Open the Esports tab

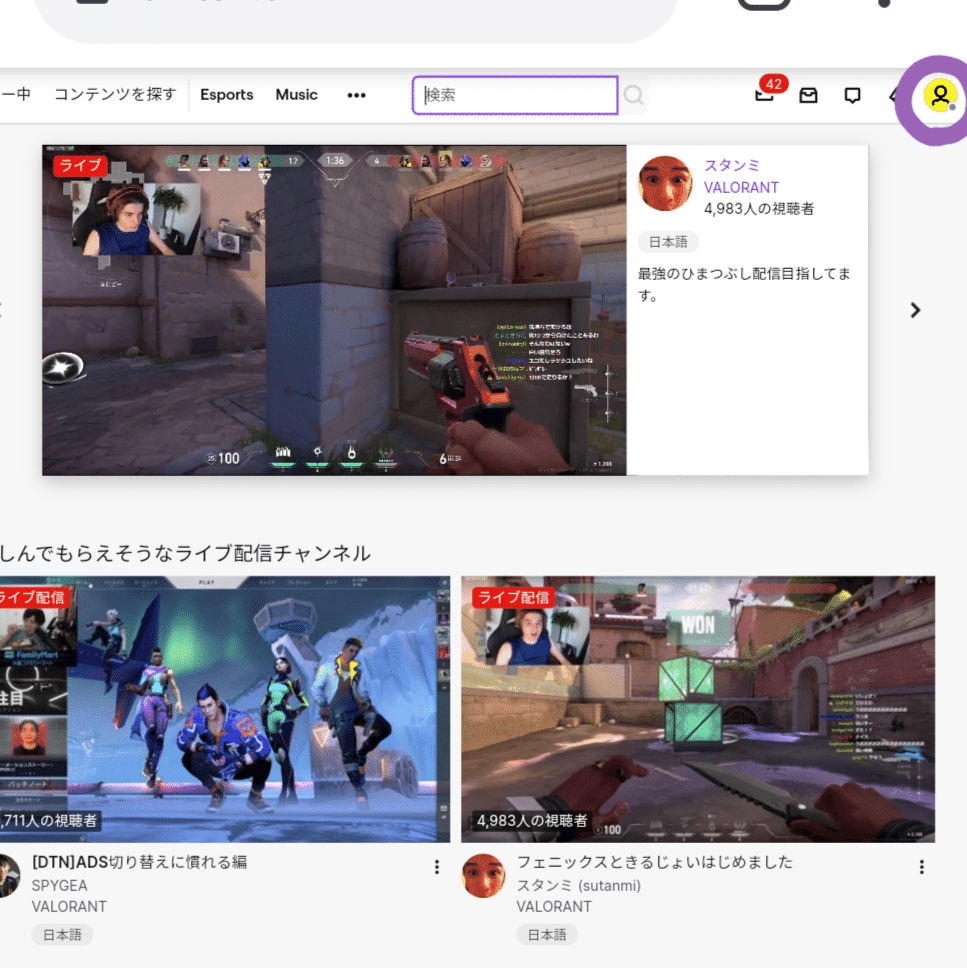[x=227, y=94]
